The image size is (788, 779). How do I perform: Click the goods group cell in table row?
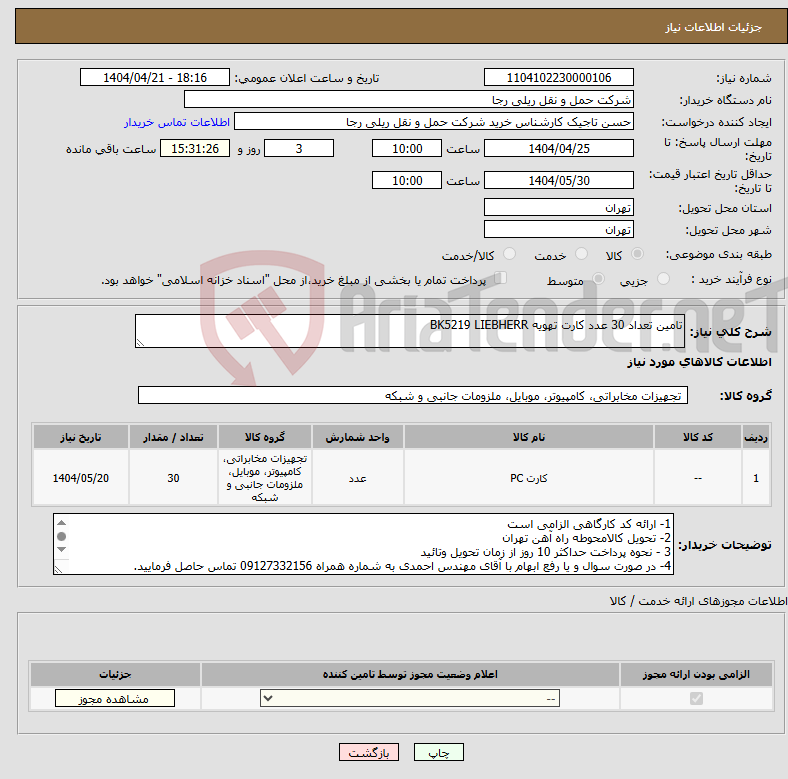click(265, 477)
